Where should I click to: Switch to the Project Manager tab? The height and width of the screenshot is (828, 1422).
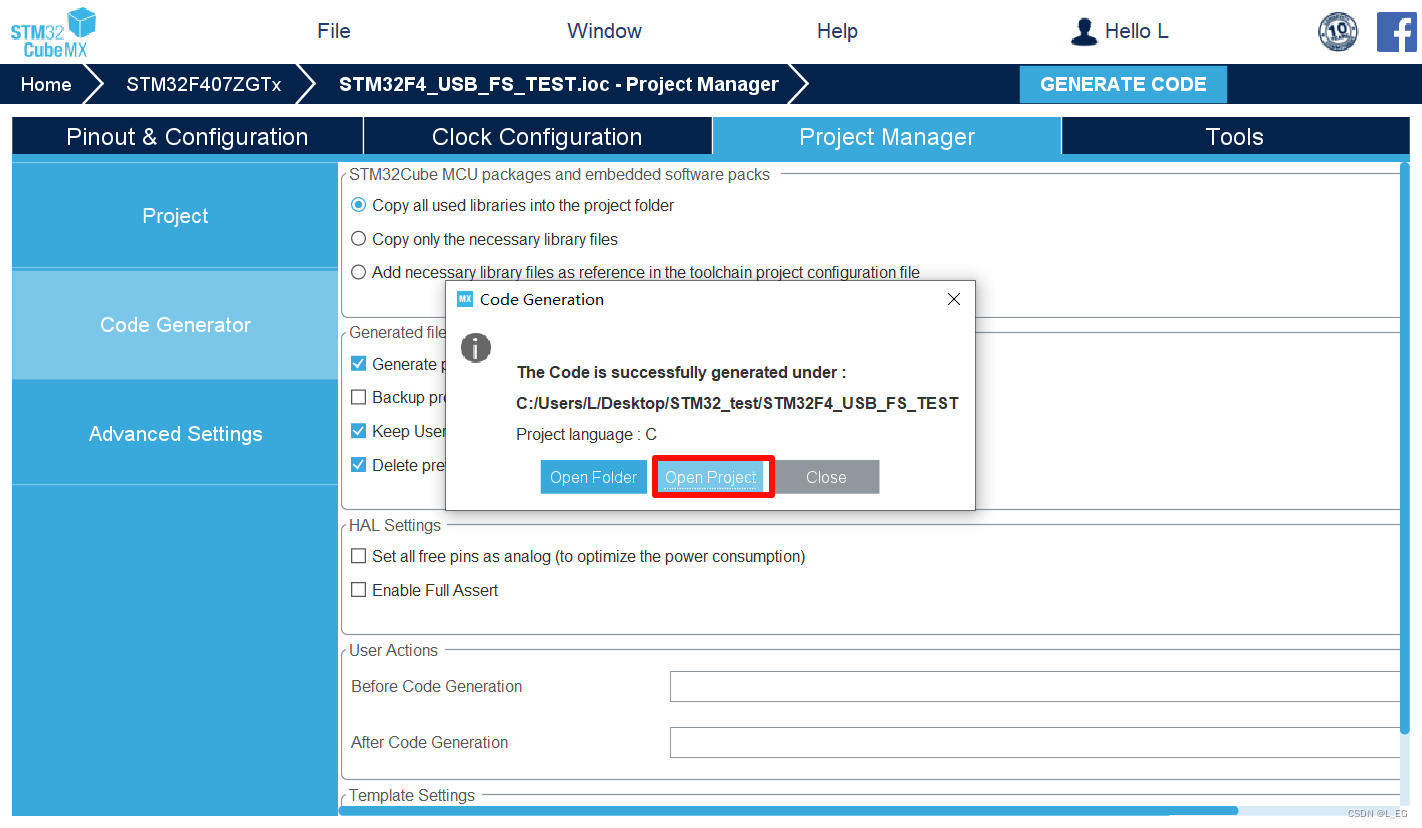coord(887,137)
